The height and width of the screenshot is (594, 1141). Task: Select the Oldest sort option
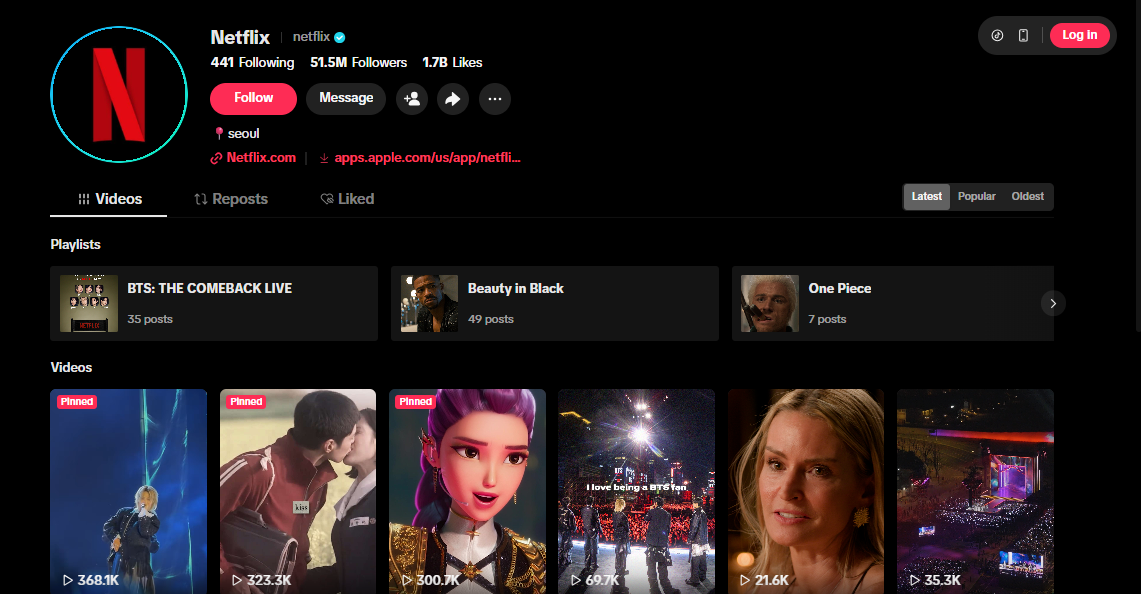(1027, 196)
